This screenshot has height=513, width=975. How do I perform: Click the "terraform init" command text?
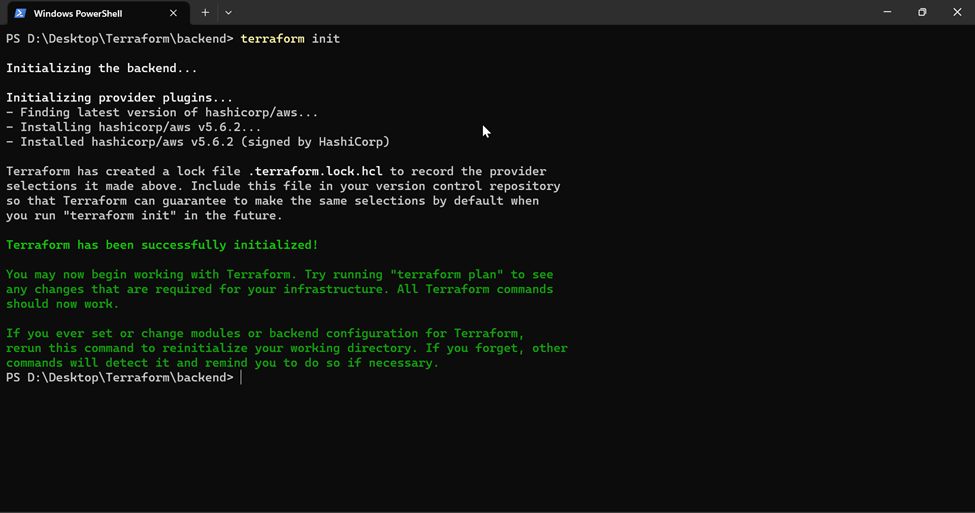pyautogui.click(x=290, y=39)
